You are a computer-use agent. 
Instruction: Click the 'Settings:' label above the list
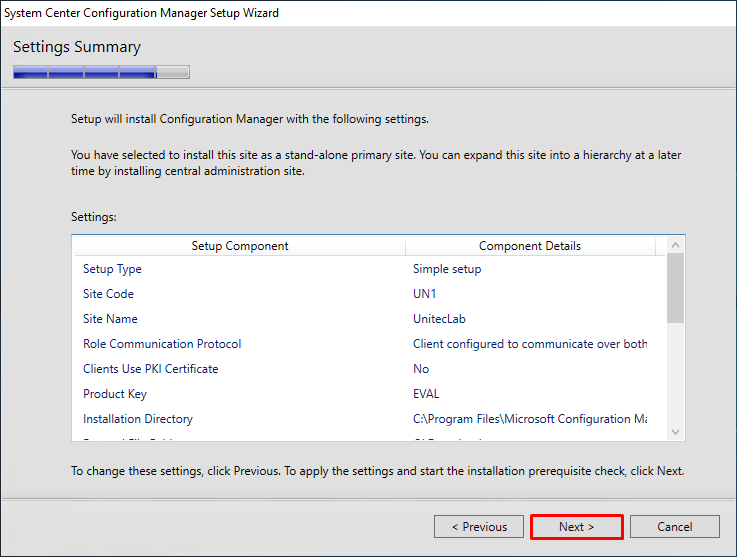[x=94, y=217]
